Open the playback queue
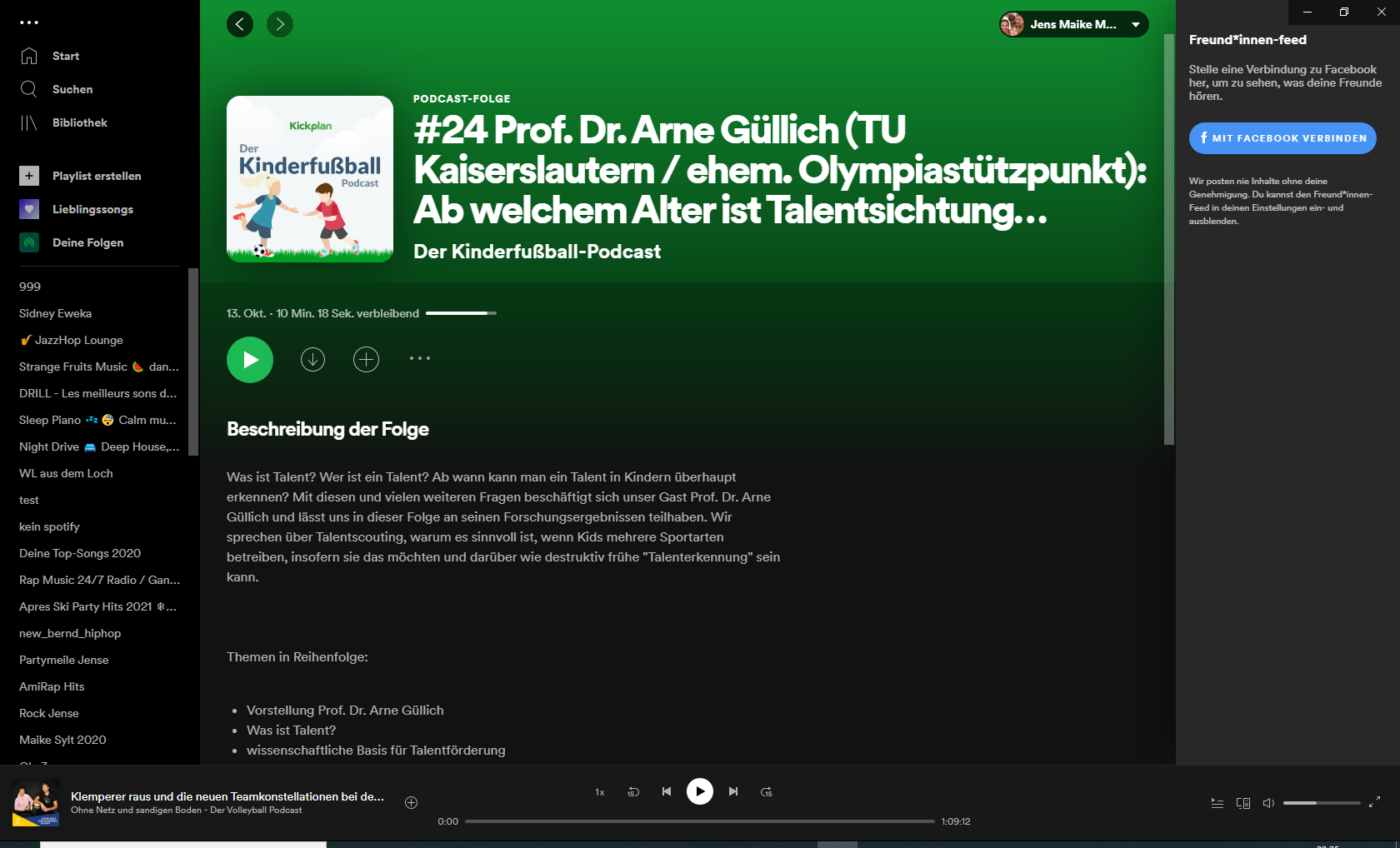Image resolution: width=1400 pixels, height=848 pixels. click(1217, 803)
